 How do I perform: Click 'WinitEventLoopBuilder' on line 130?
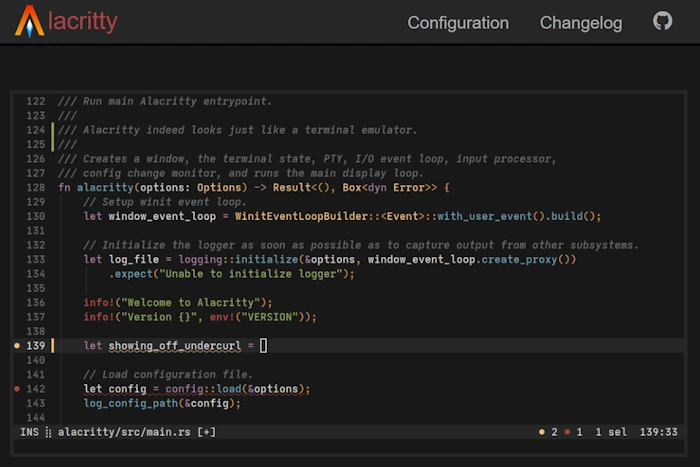pyautogui.click(x=301, y=216)
